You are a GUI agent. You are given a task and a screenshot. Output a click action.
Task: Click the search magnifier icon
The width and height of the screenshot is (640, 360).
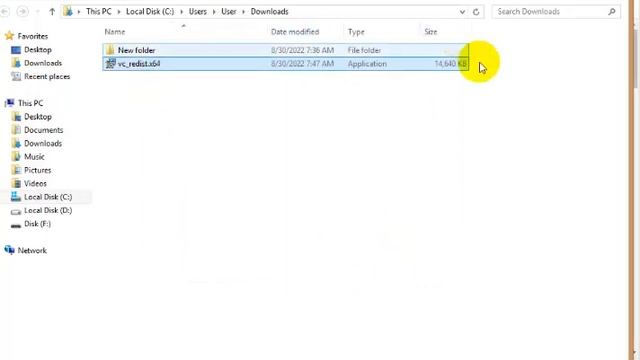611,12
